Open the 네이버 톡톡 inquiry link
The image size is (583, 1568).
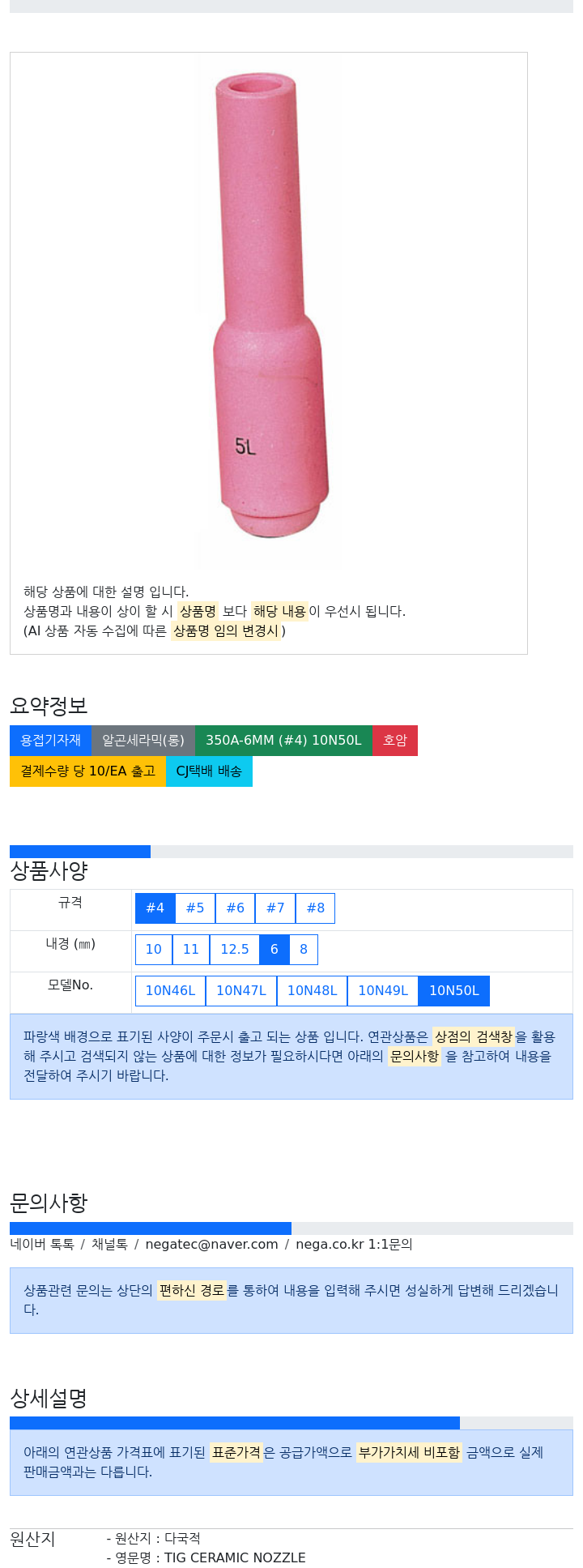pyautogui.click(x=42, y=1244)
